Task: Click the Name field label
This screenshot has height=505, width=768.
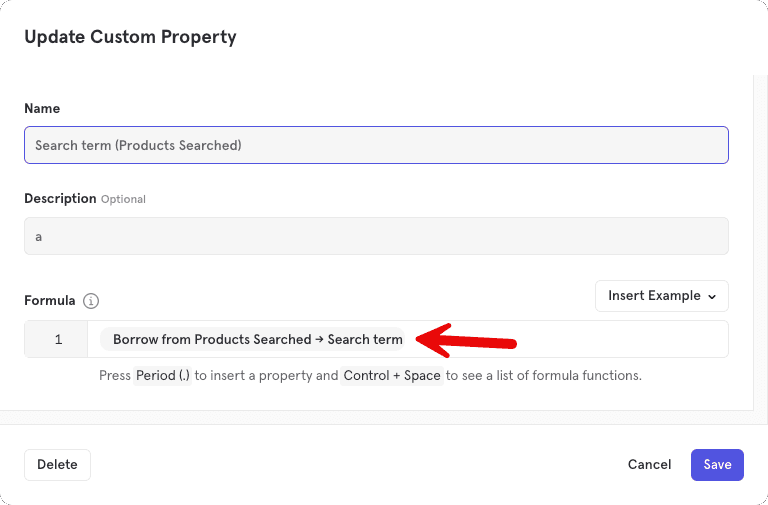Action: coord(42,108)
